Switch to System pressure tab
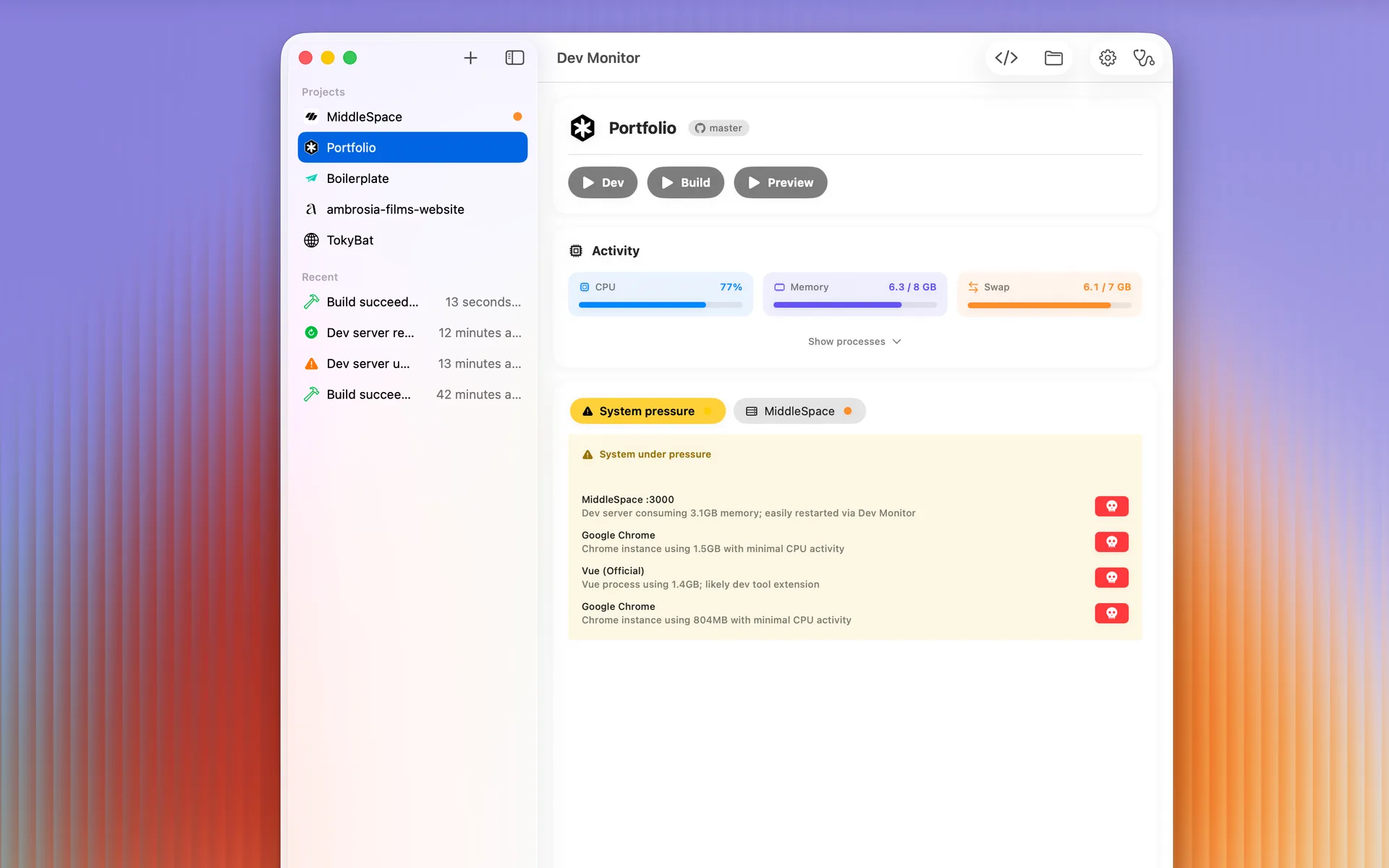 pos(647,411)
